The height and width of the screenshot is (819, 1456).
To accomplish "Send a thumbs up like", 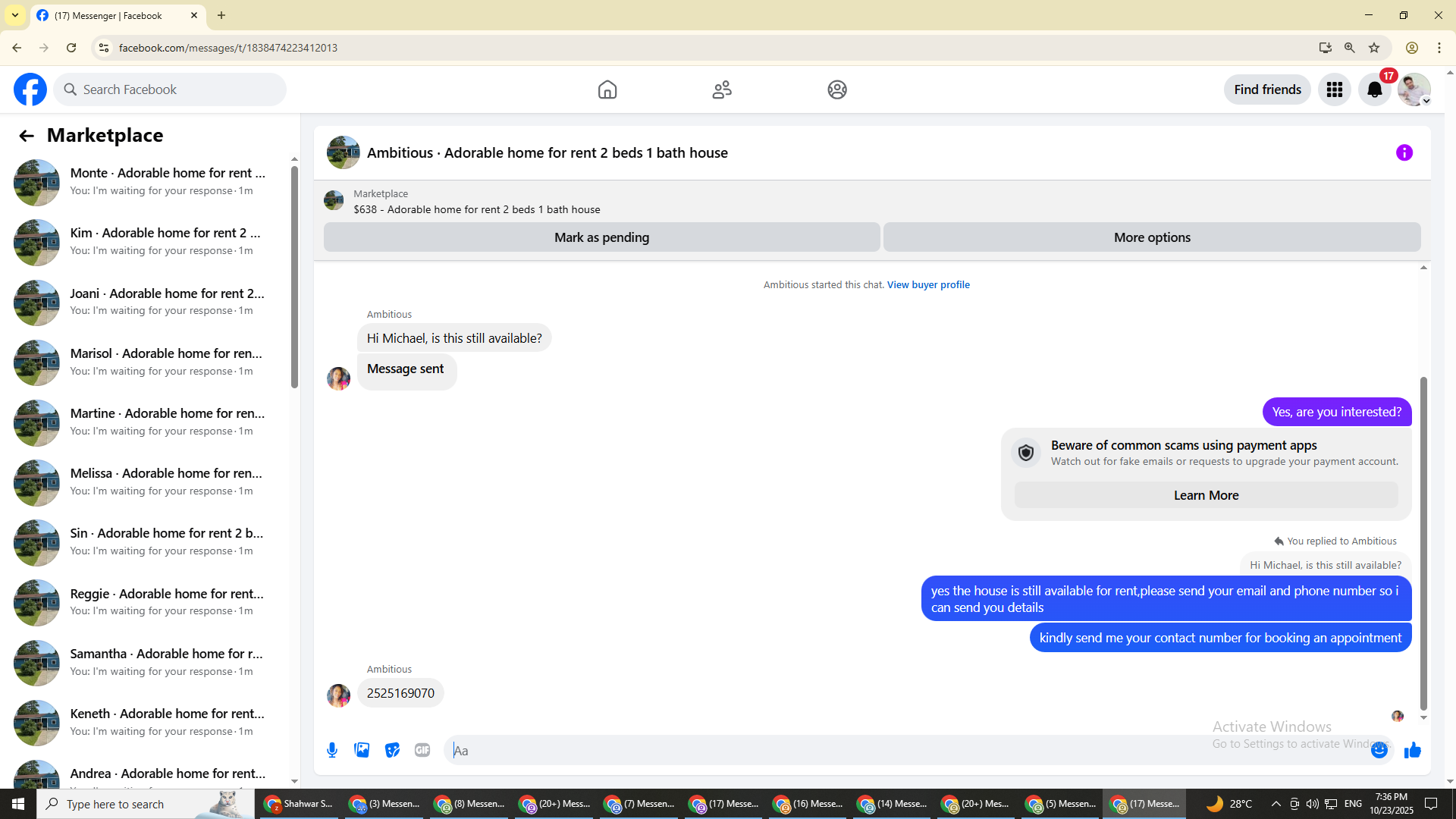I will (x=1412, y=750).
